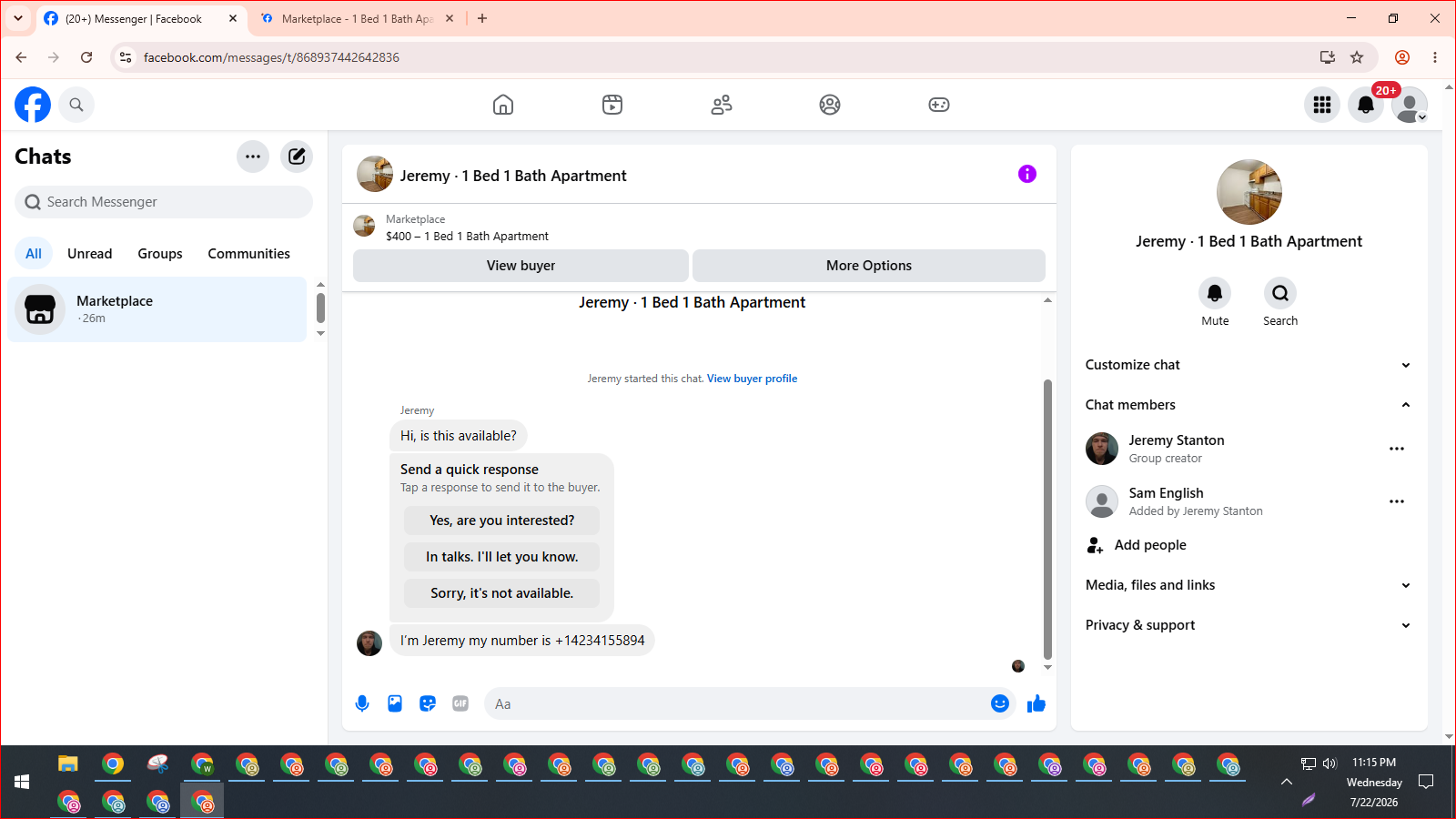Viewport: 1456px width, 819px height.
Task: Go to Facebook Home icon
Action: coord(503,105)
